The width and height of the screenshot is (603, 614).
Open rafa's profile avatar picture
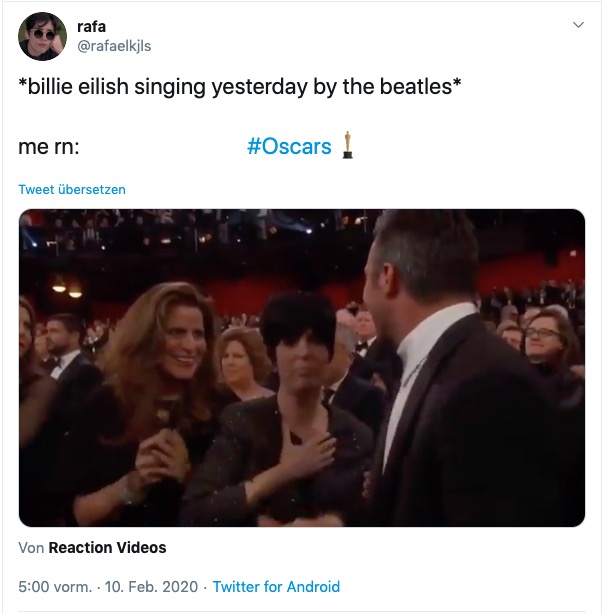pyautogui.click(x=42, y=36)
